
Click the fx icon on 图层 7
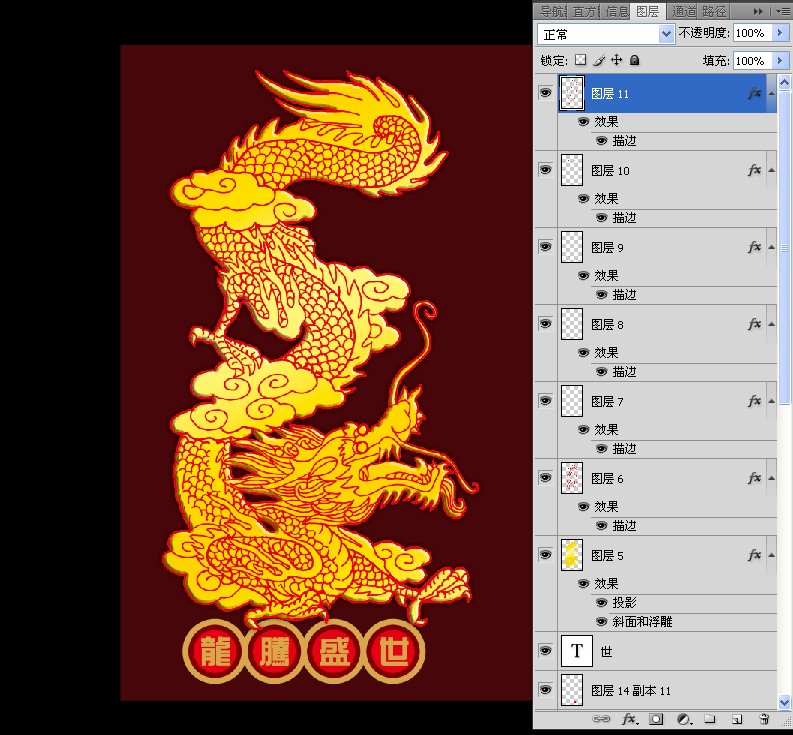[x=754, y=401]
